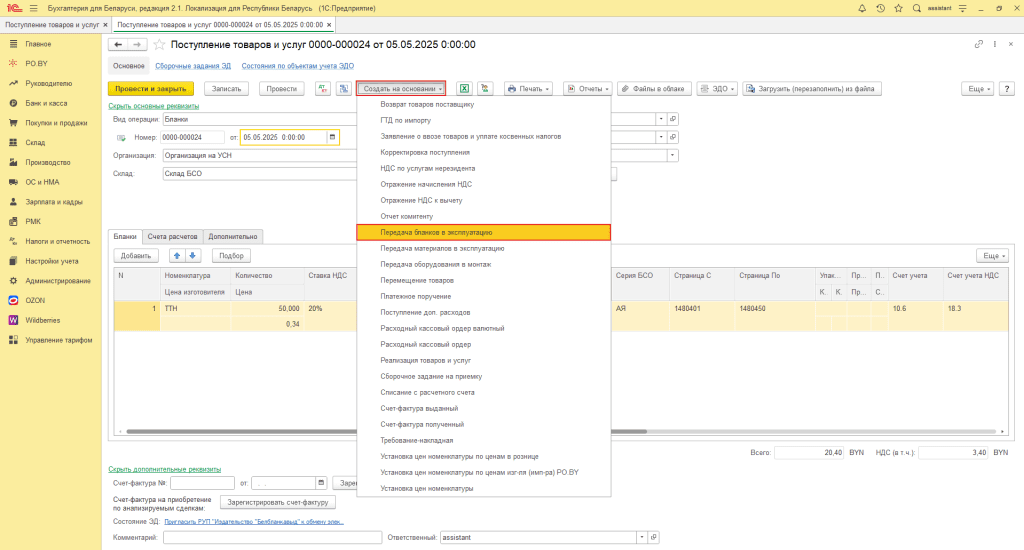Viewport: 1024px width, 550px height.
Task: Open the main hamburger menu
Action: pos(33,8)
